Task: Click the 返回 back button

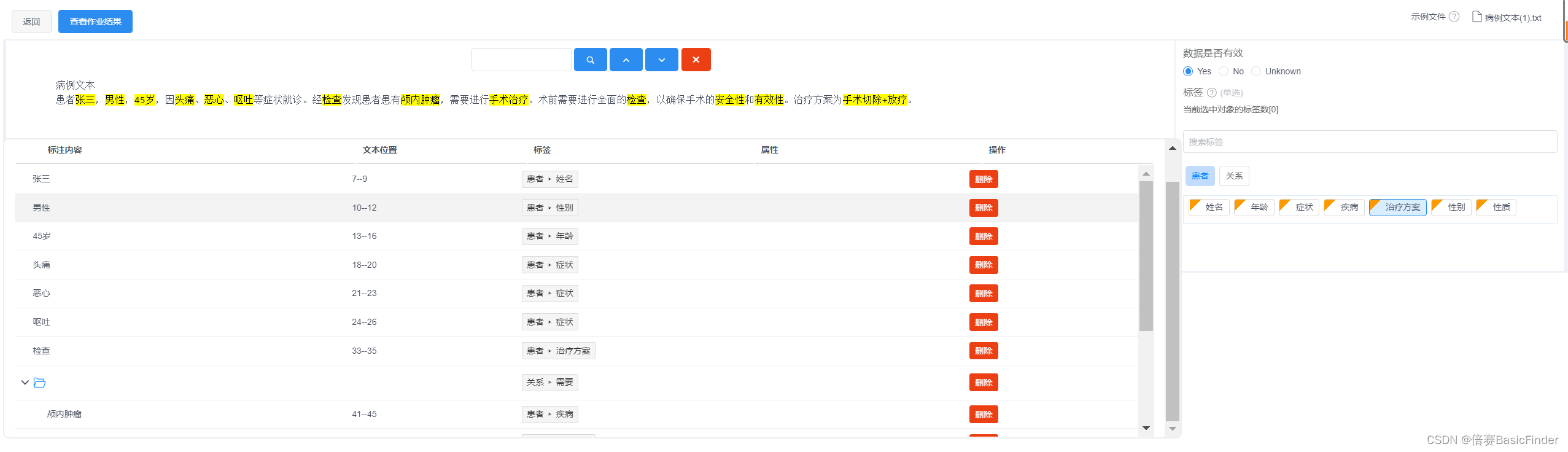Action: [x=31, y=21]
